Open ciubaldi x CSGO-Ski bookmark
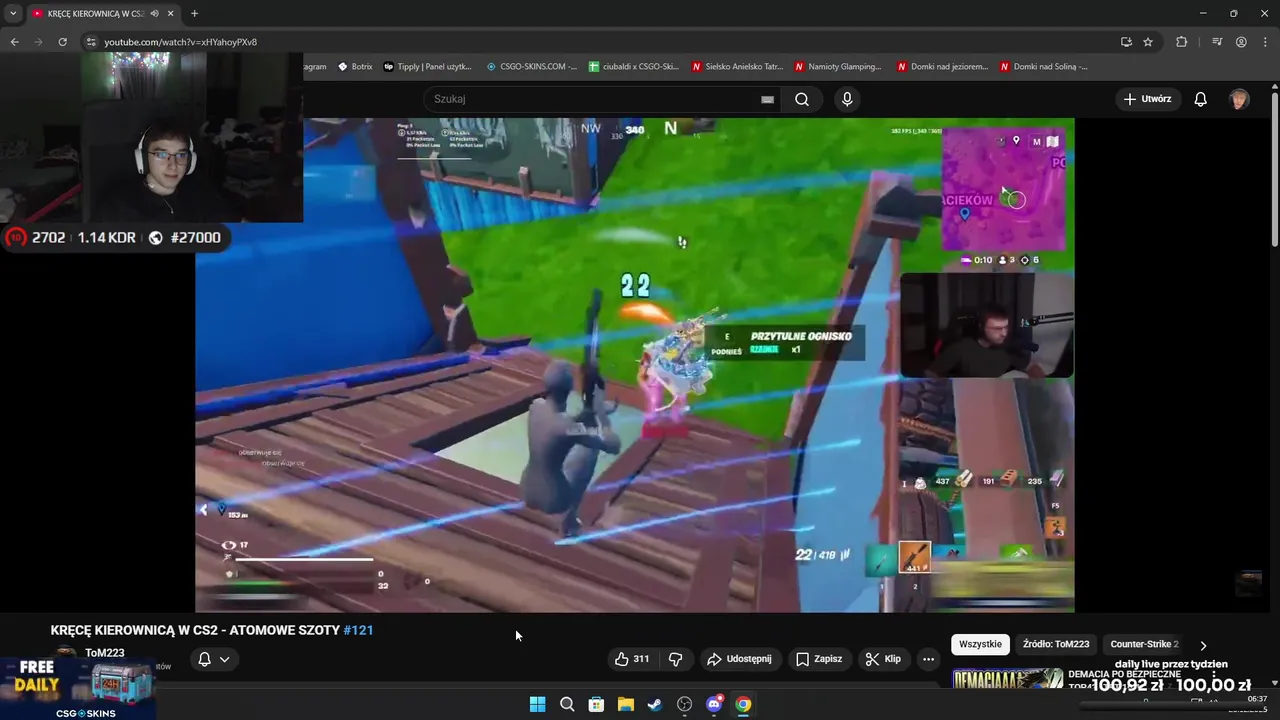Screen dimensions: 1280x720 click(x=634, y=67)
